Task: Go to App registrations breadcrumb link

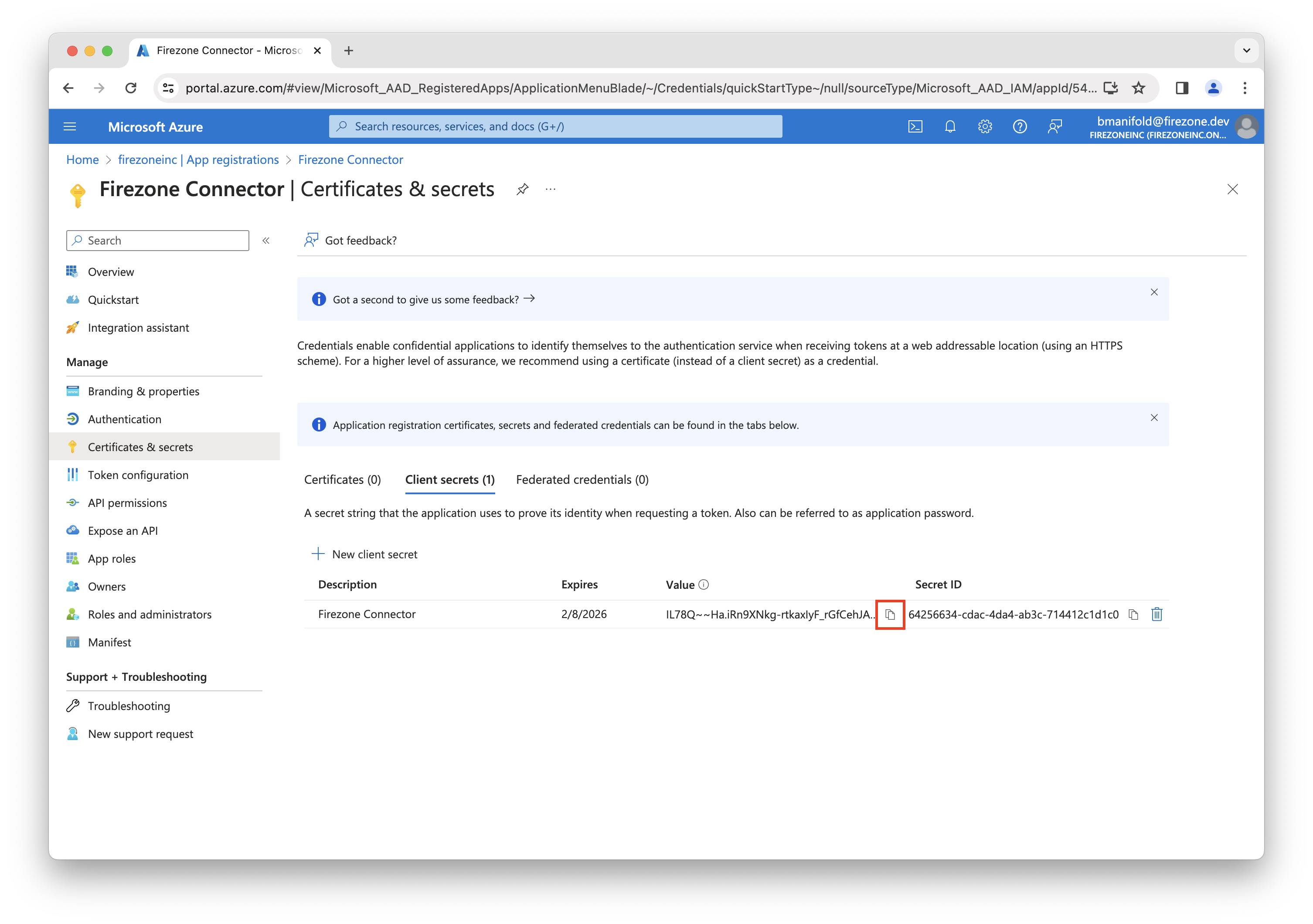Action: tap(198, 160)
